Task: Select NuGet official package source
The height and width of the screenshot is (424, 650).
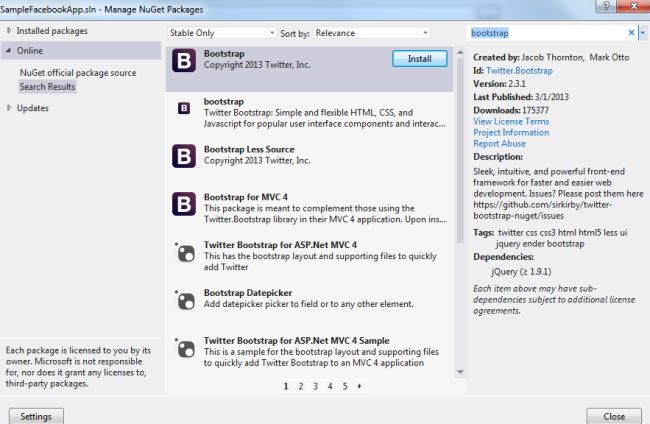Action: 78,73
